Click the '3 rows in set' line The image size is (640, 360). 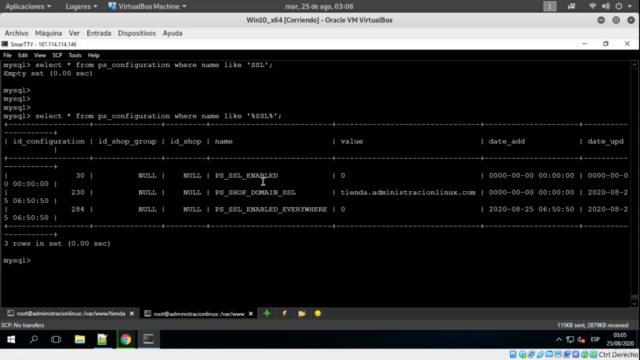(x=57, y=243)
